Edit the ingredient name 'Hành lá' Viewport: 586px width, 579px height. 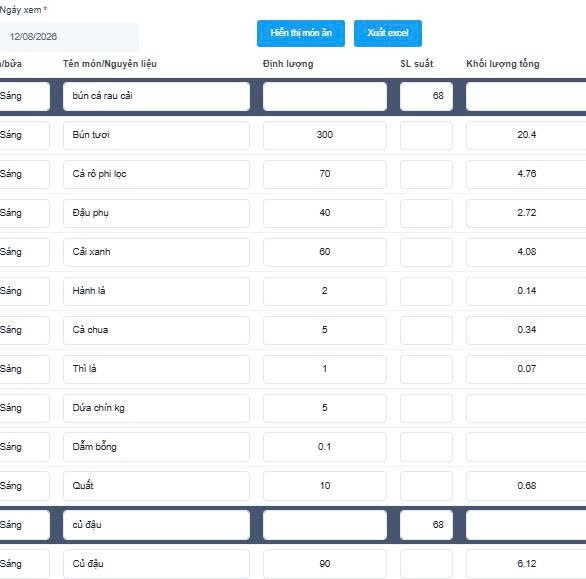[x=156, y=291]
